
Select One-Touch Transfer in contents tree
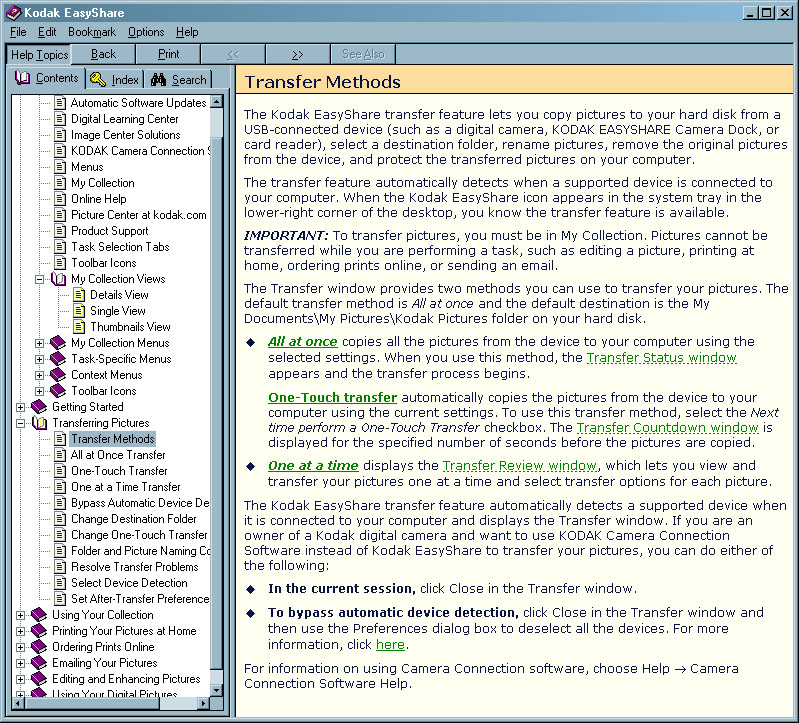pyautogui.click(x=119, y=471)
